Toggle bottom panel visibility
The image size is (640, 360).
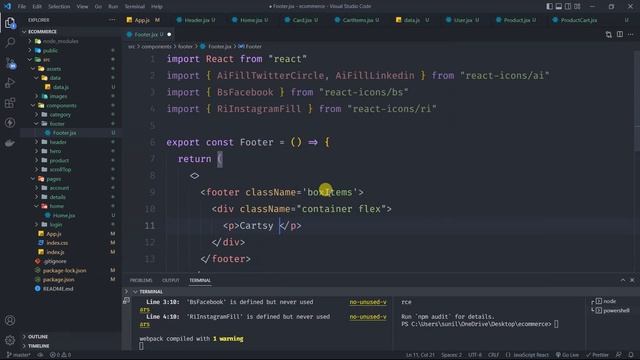pos(559,6)
